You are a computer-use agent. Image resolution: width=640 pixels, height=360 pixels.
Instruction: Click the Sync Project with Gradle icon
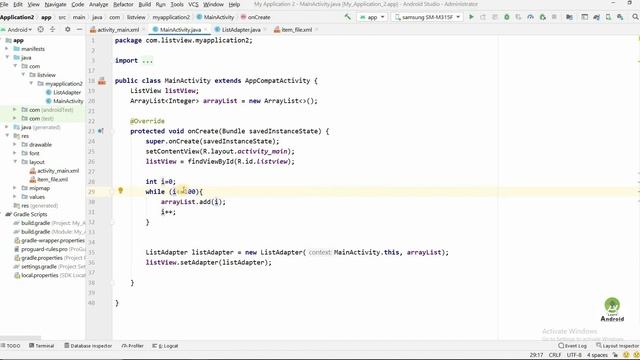596,17
